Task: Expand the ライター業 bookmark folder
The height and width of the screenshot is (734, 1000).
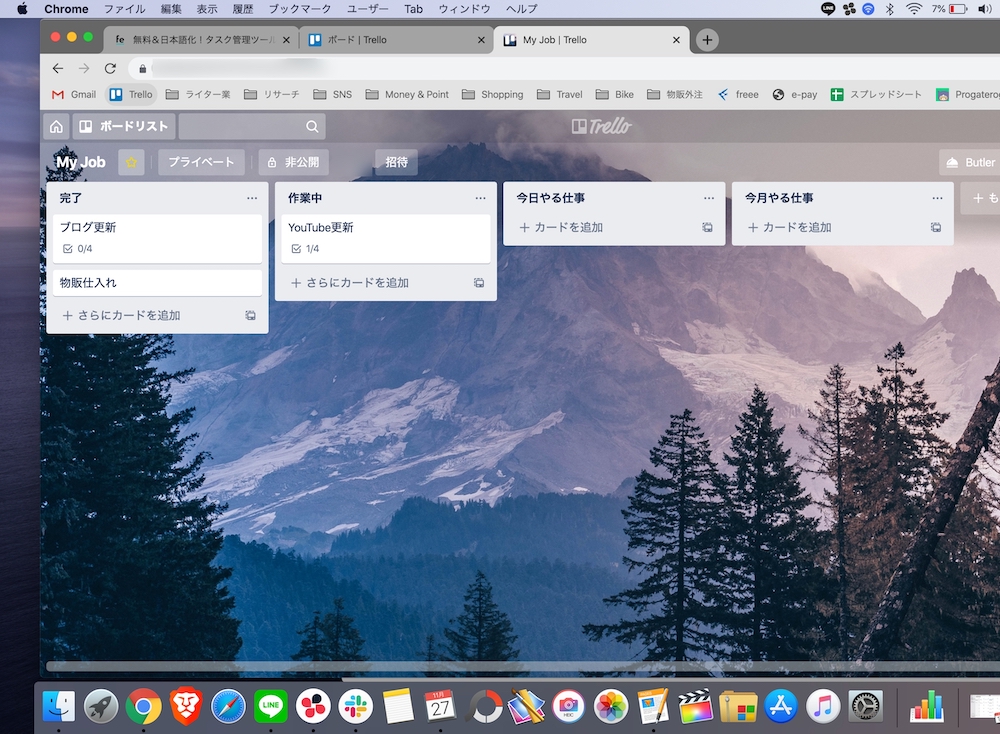Action: [x=198, y=94]
